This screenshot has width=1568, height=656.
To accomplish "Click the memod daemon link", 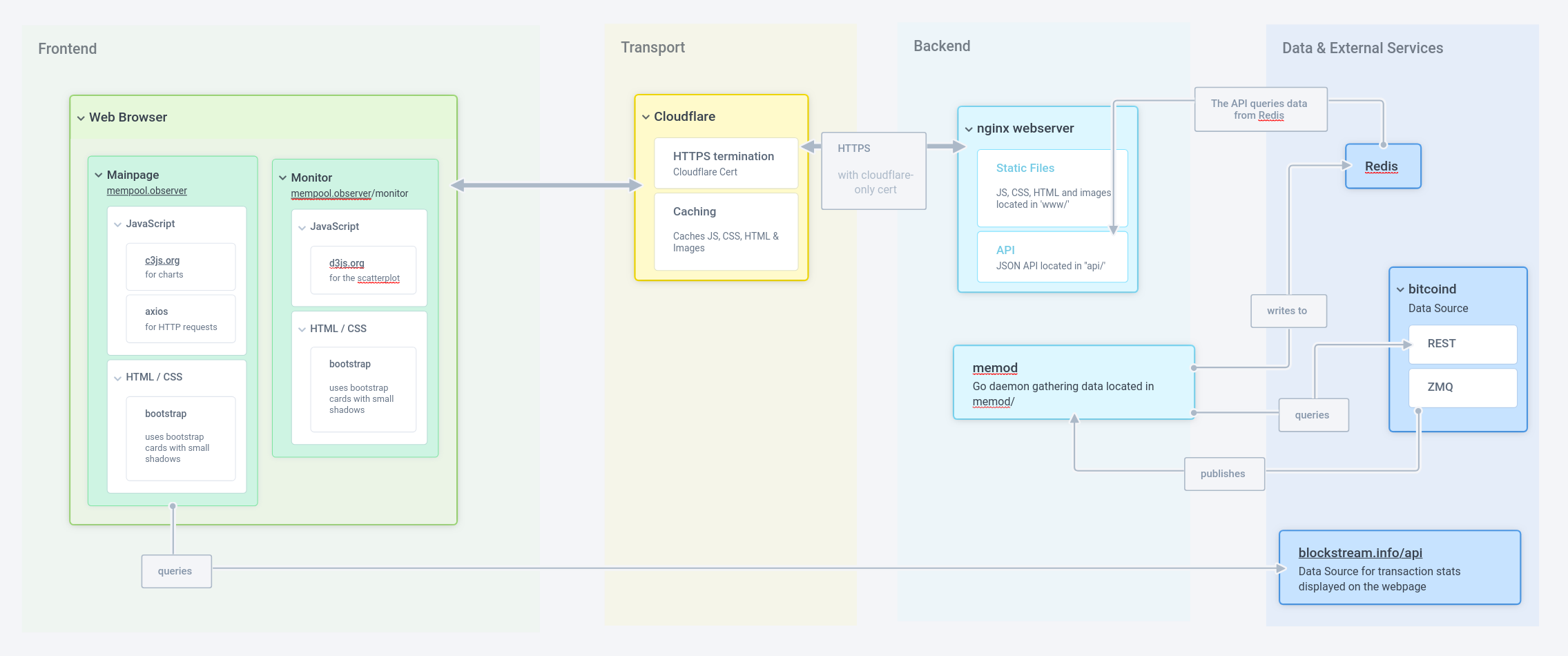I will tap(994, 367).
